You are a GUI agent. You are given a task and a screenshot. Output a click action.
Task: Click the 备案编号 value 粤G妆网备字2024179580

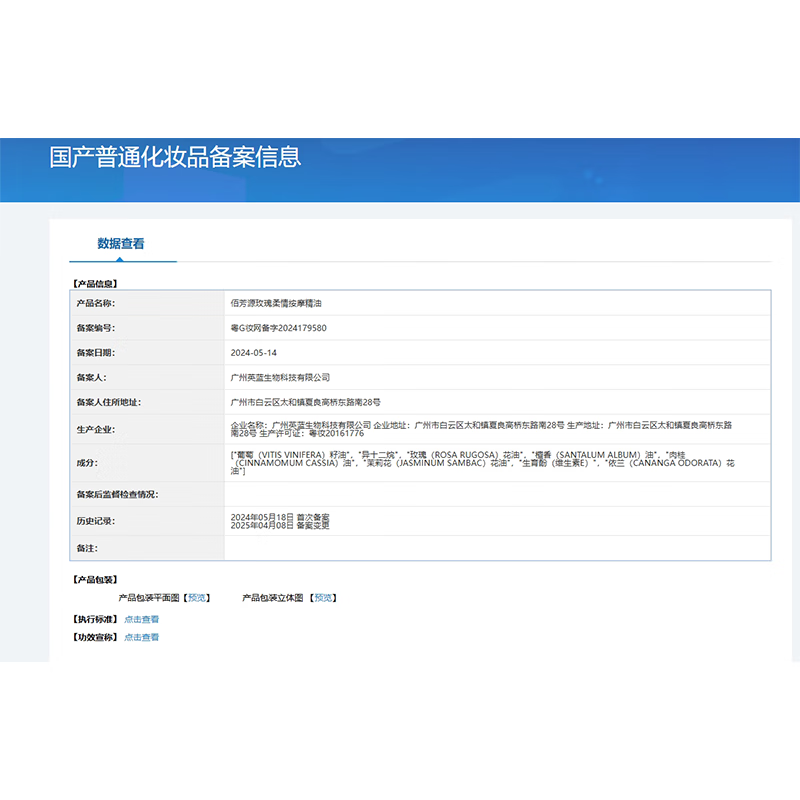pos(278,327)
